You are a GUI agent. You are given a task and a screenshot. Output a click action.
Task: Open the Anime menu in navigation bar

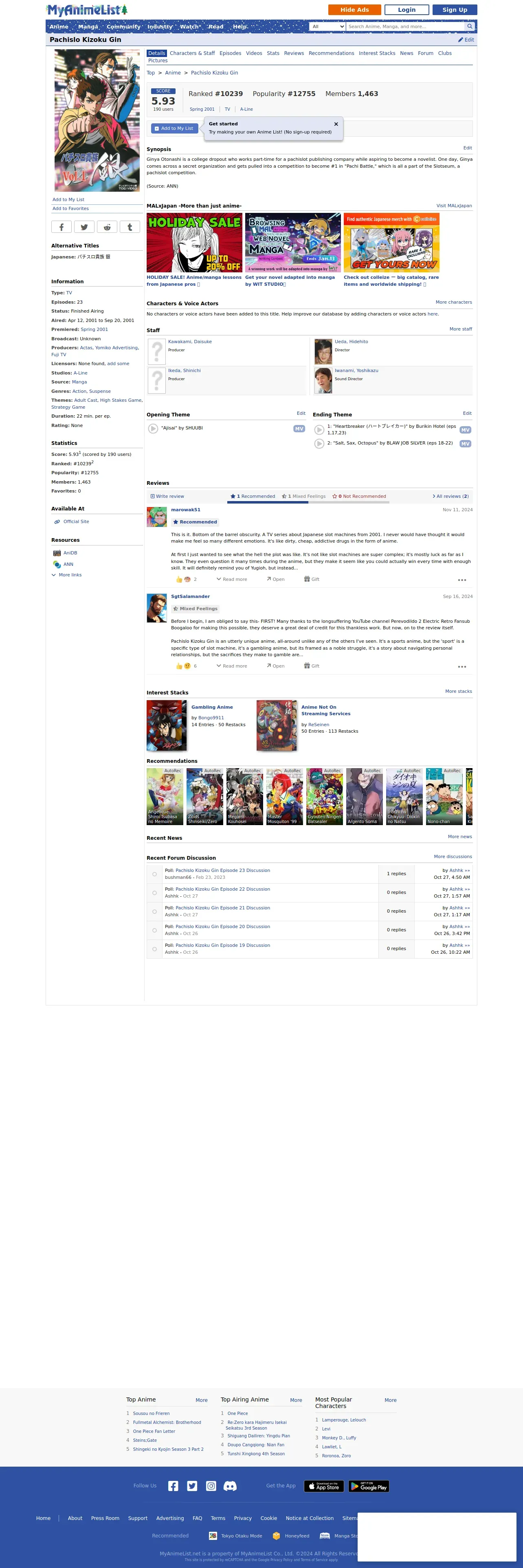pos(59,27)
